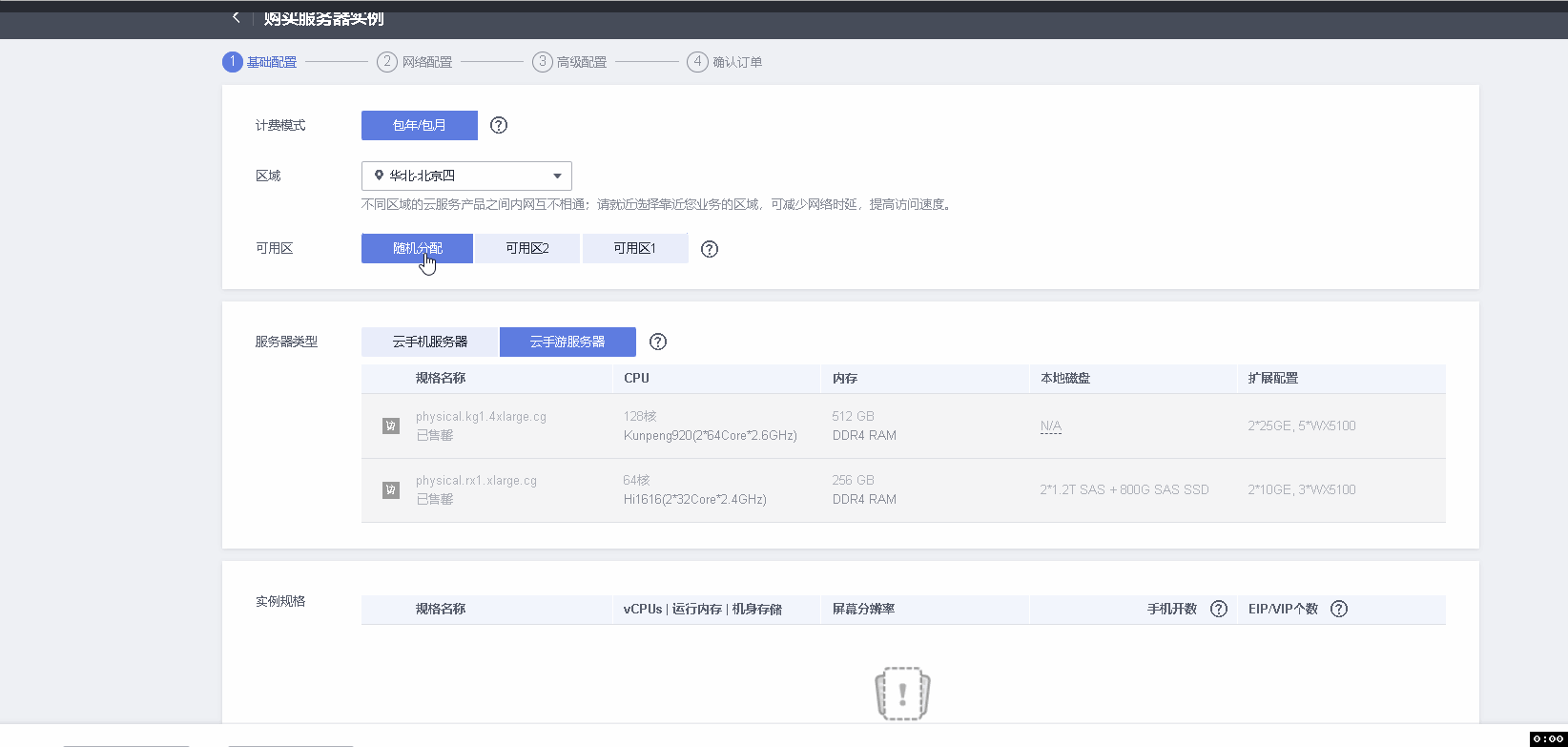Click step 1 circle 基础配置
This screenshot has width=1568, height=747.
(x=232, y=62)
